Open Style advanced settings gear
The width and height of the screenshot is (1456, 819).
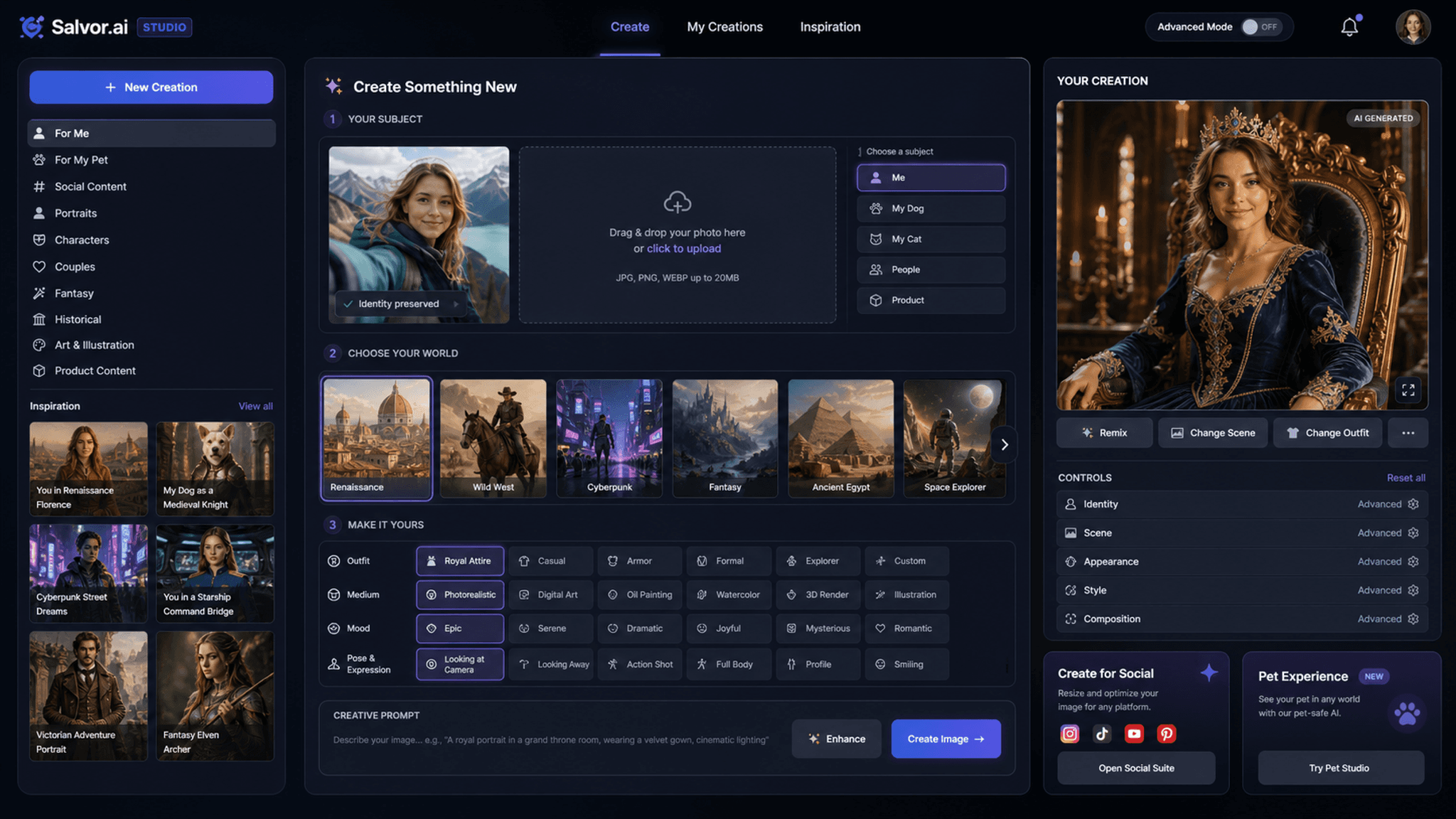[1413, 590]
